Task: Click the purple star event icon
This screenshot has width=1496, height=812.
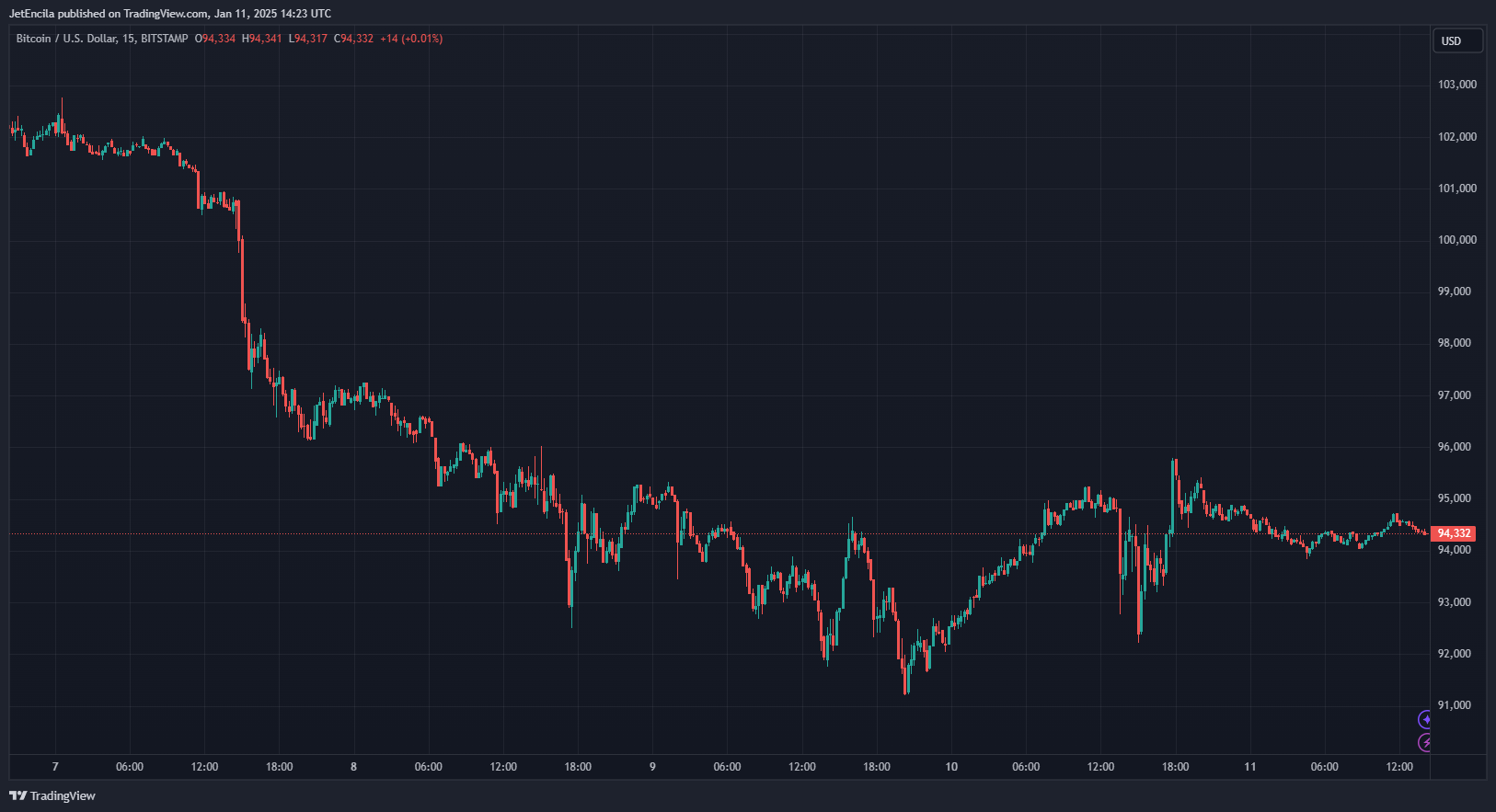Action: tap(1425, 719)
